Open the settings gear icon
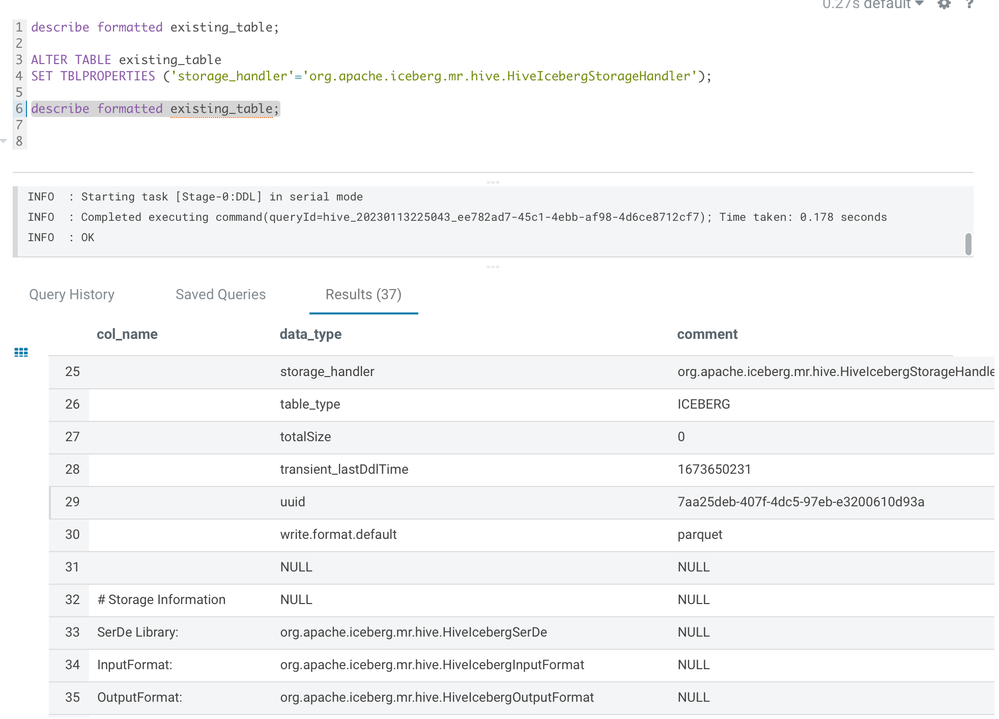Image resolution: width=999 pixels, height=719 pixels. (x=944, y=4)
